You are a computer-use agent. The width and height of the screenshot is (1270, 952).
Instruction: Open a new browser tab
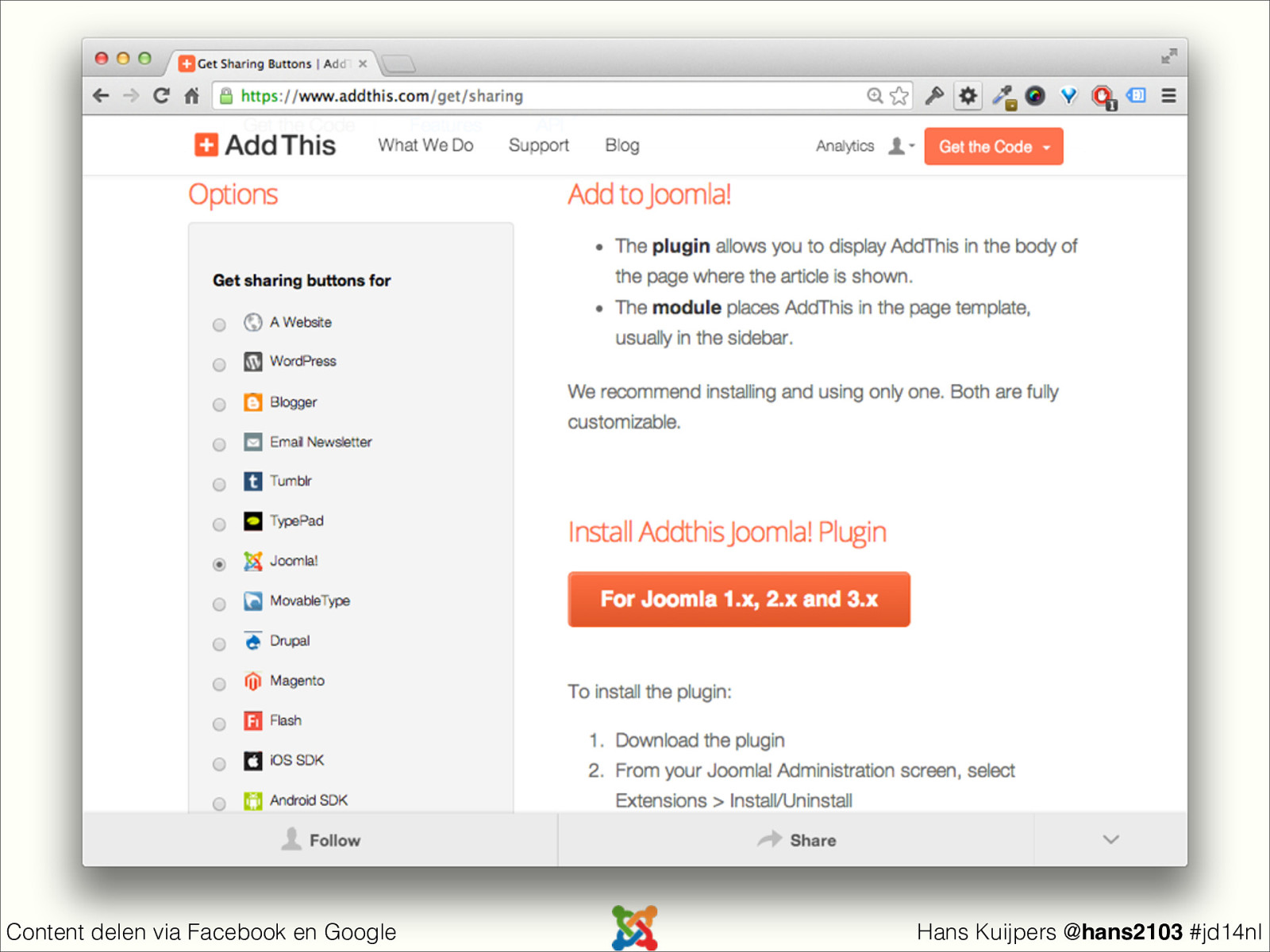(x=398, y=63)
